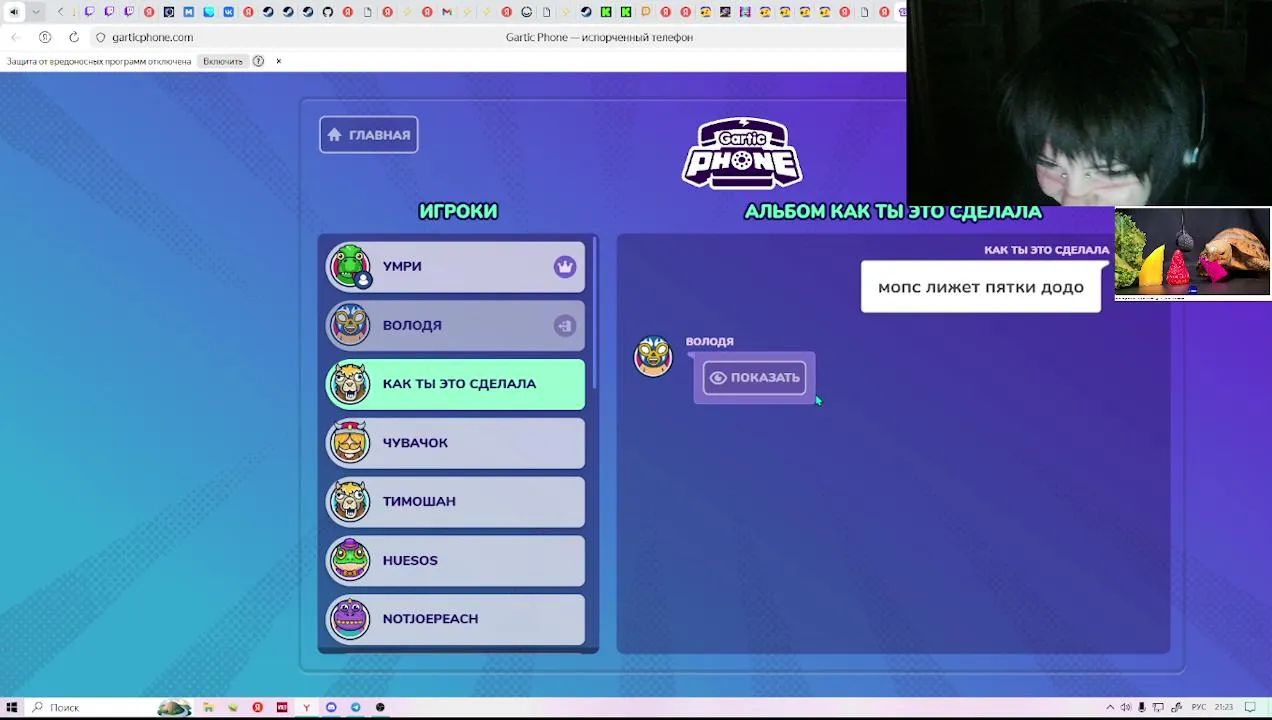The image size is (1272, 720).
Task: Reload the page with refresh icon
Action: coord(74,37)
